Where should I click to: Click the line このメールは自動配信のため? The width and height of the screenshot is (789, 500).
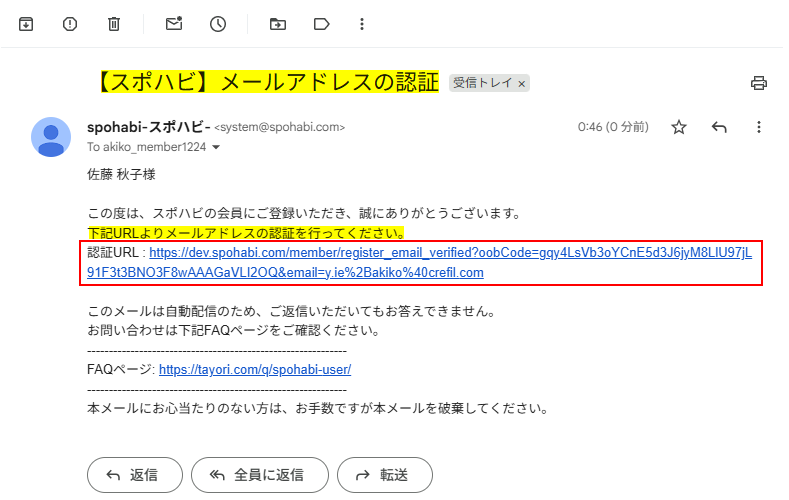click(x=173, y=311)
